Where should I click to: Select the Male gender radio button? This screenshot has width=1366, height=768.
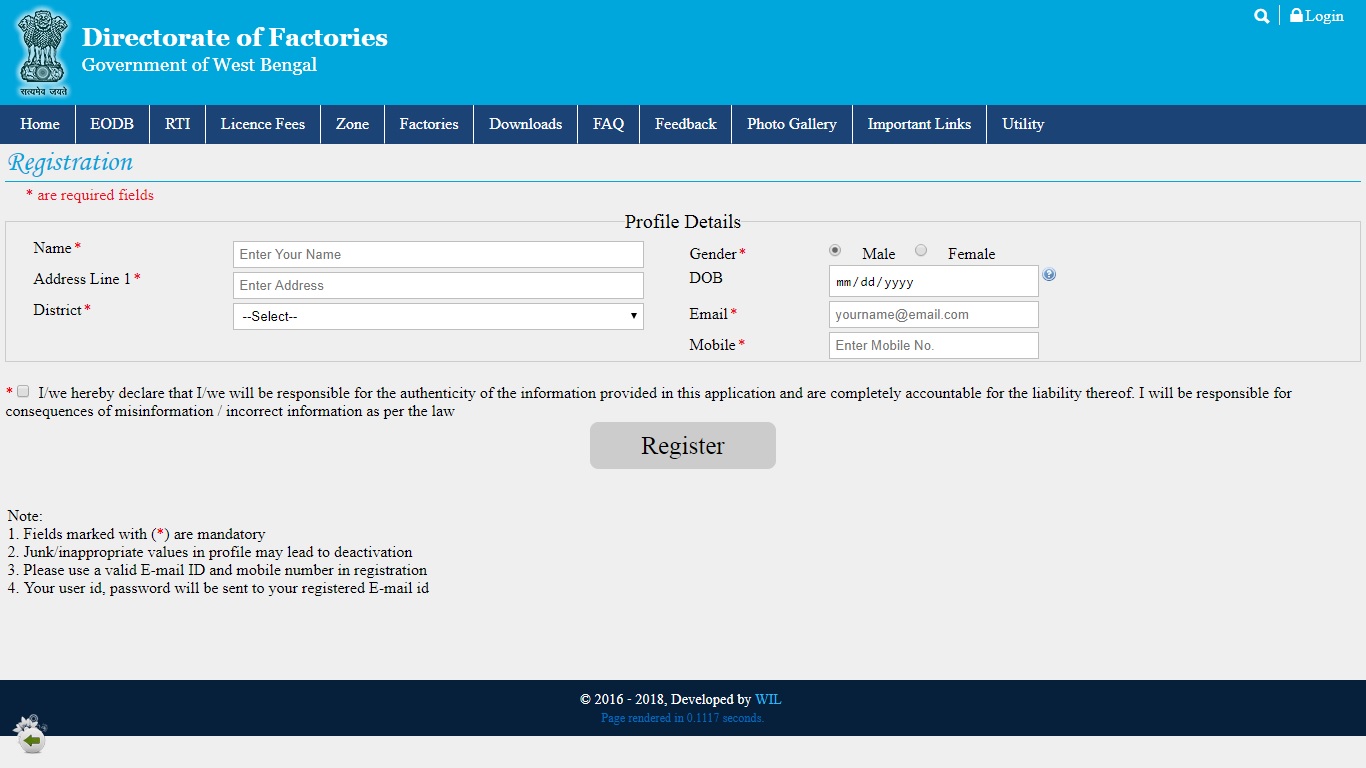tap(835, 250)
